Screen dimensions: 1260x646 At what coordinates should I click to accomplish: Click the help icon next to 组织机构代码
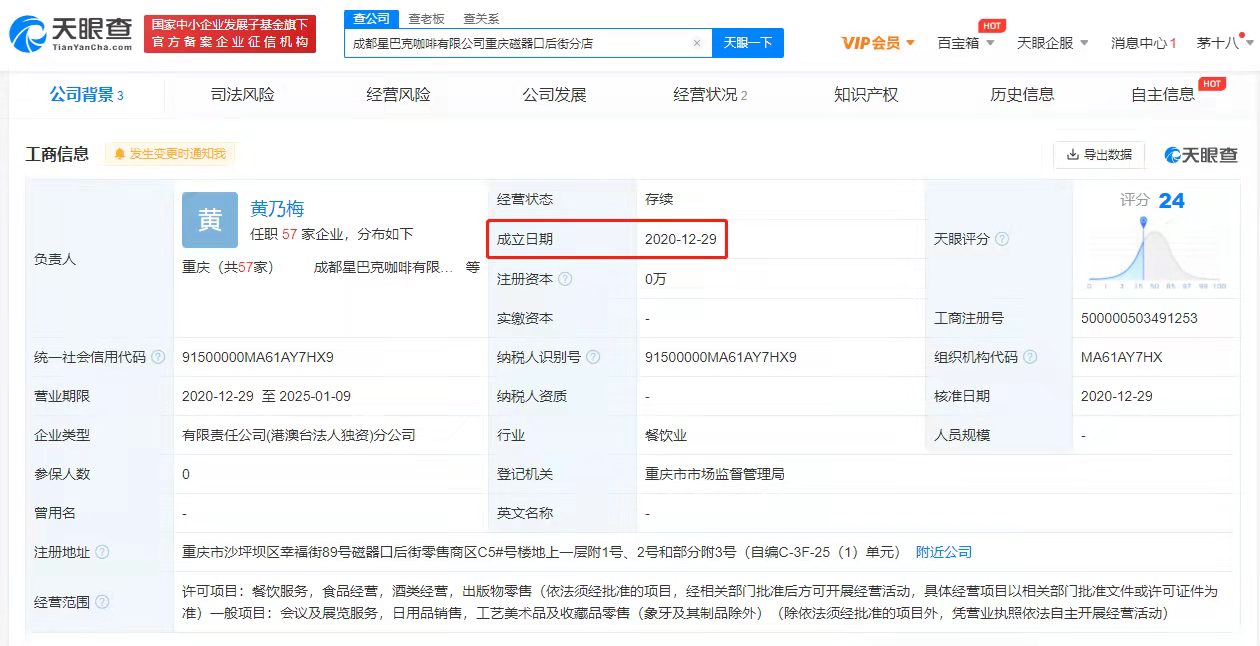tap(1030, 358)
